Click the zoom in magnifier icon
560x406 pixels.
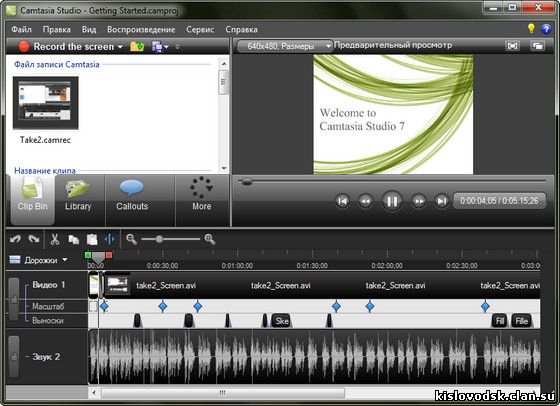tap(210, 239)
